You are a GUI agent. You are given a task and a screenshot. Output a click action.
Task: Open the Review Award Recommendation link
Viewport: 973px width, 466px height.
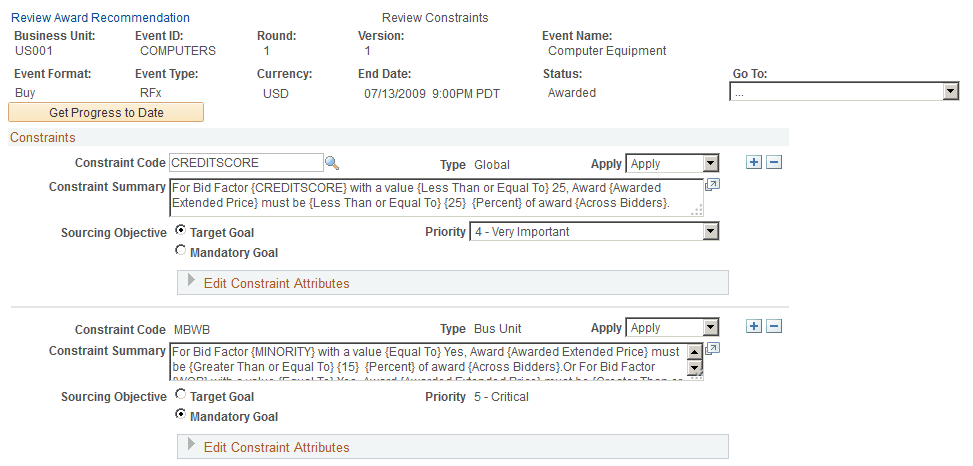click(99, 18)
